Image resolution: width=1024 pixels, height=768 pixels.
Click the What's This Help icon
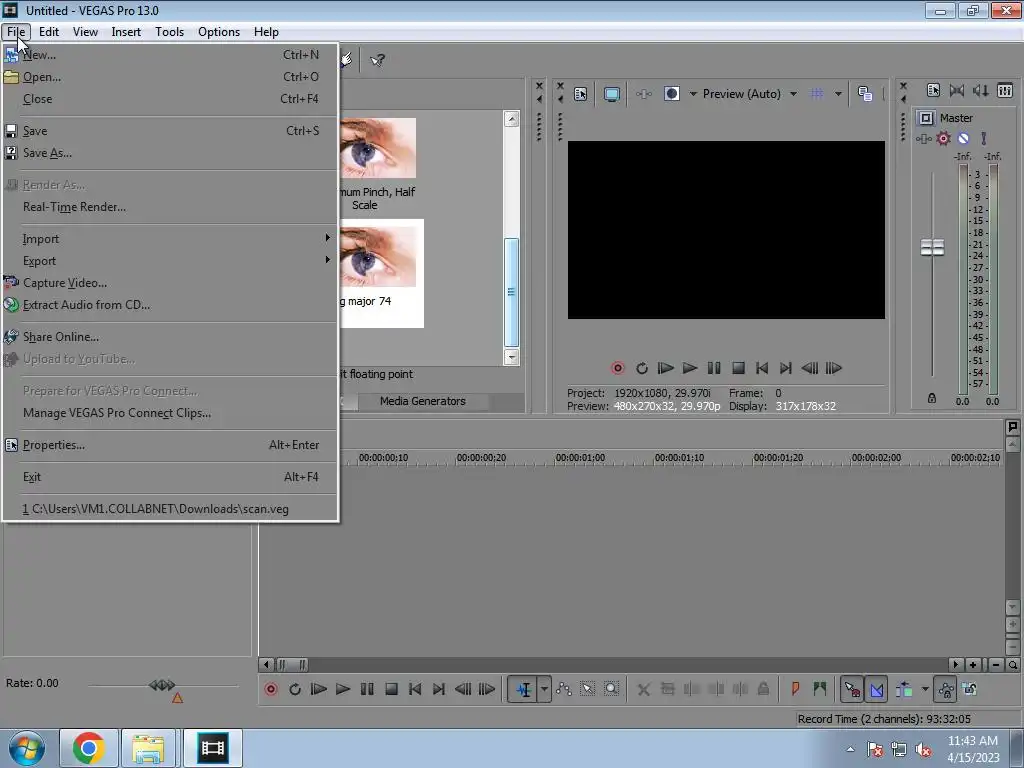(x=377, y=60)
